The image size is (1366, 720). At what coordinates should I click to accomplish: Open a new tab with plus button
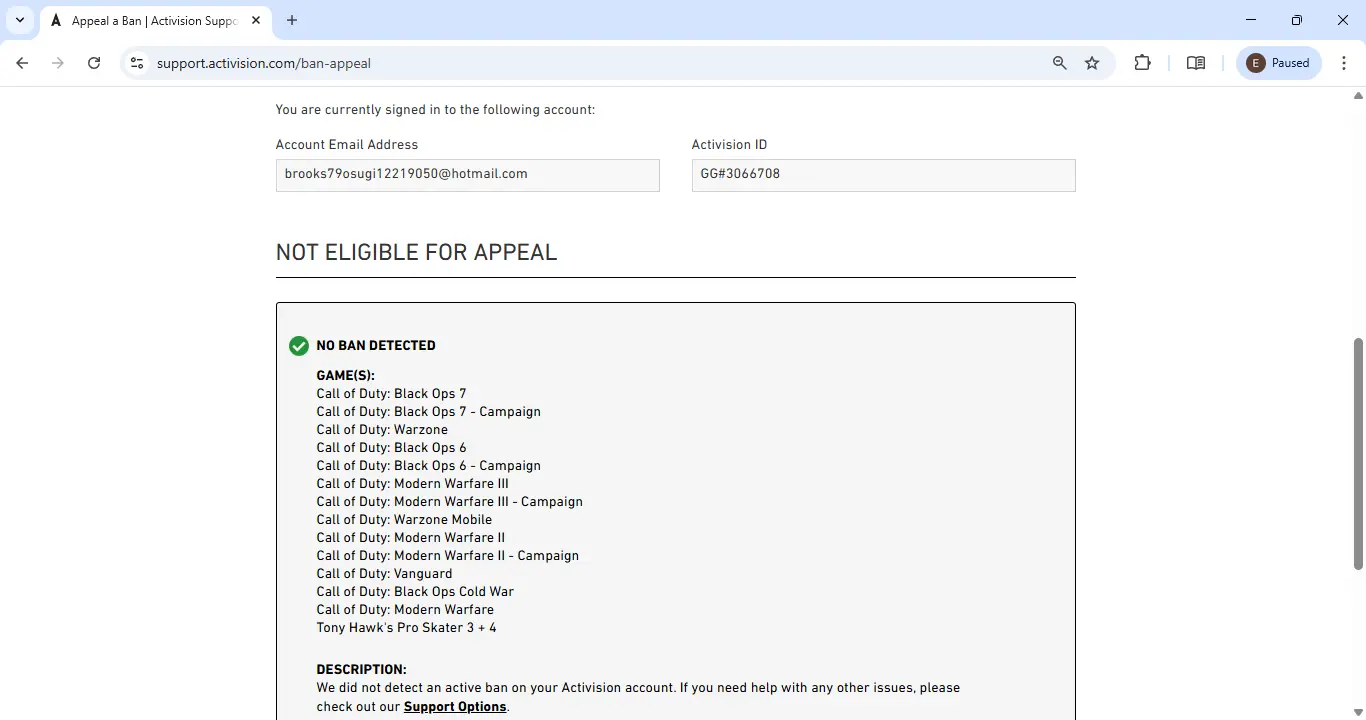click(292, 20)
